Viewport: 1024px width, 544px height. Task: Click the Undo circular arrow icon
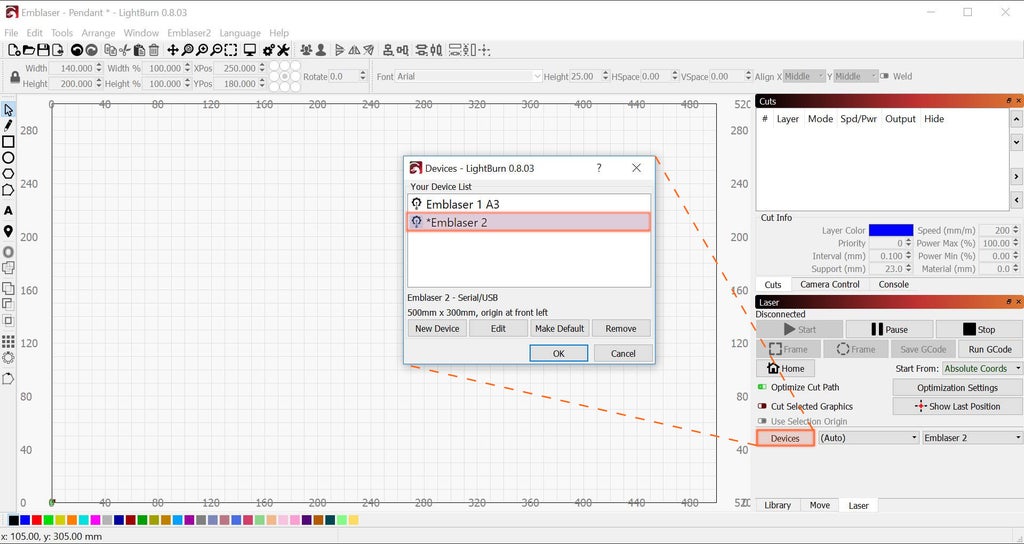(x=77, y=50)
